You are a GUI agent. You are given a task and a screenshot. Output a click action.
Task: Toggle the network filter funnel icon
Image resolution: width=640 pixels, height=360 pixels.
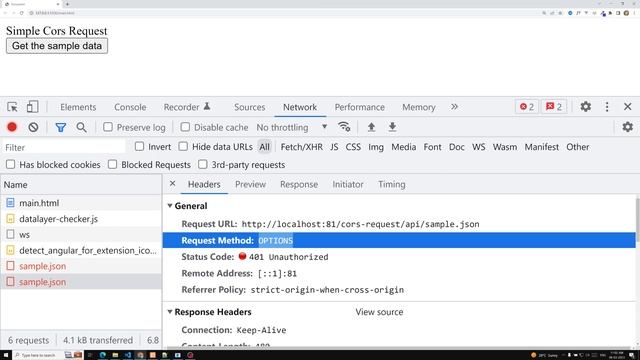(61, 127)
